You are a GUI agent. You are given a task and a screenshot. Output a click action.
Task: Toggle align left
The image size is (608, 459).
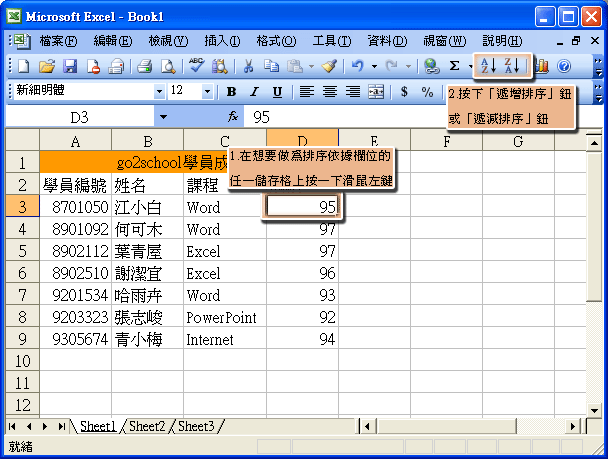click(307, 92)
